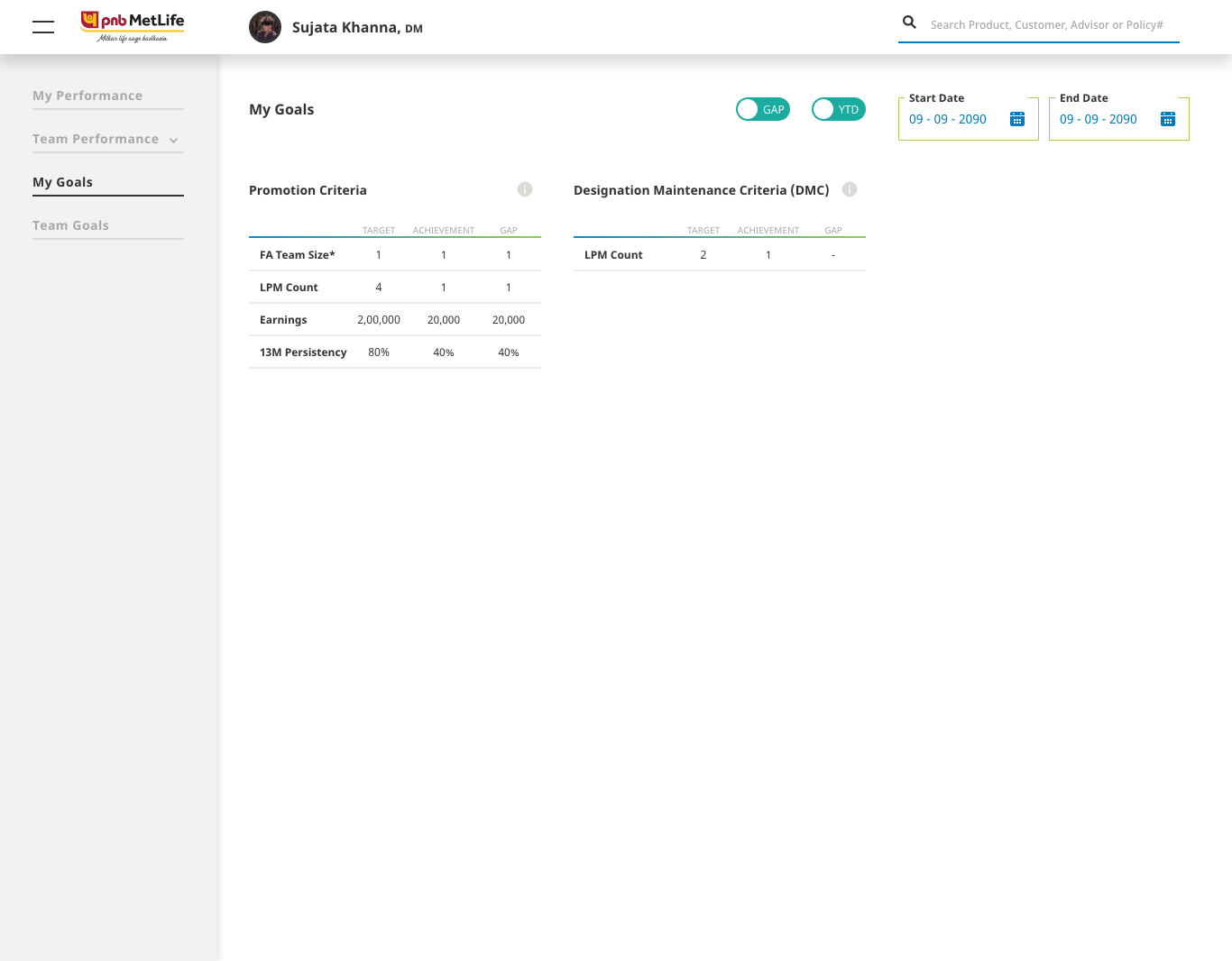Click the Promotion Criteria heading

pos(308,190)
